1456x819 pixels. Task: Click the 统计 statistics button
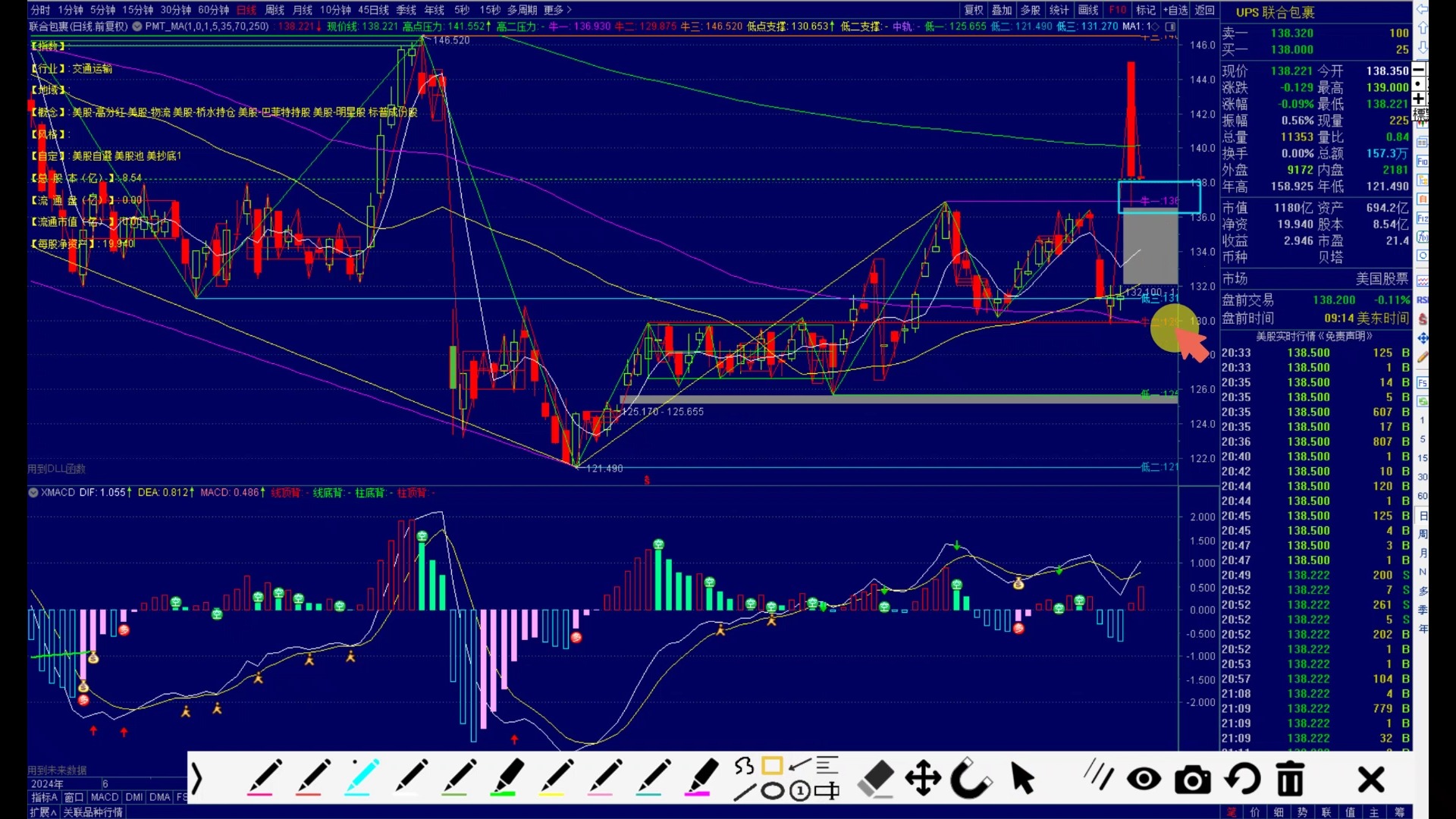(1059, 10)
